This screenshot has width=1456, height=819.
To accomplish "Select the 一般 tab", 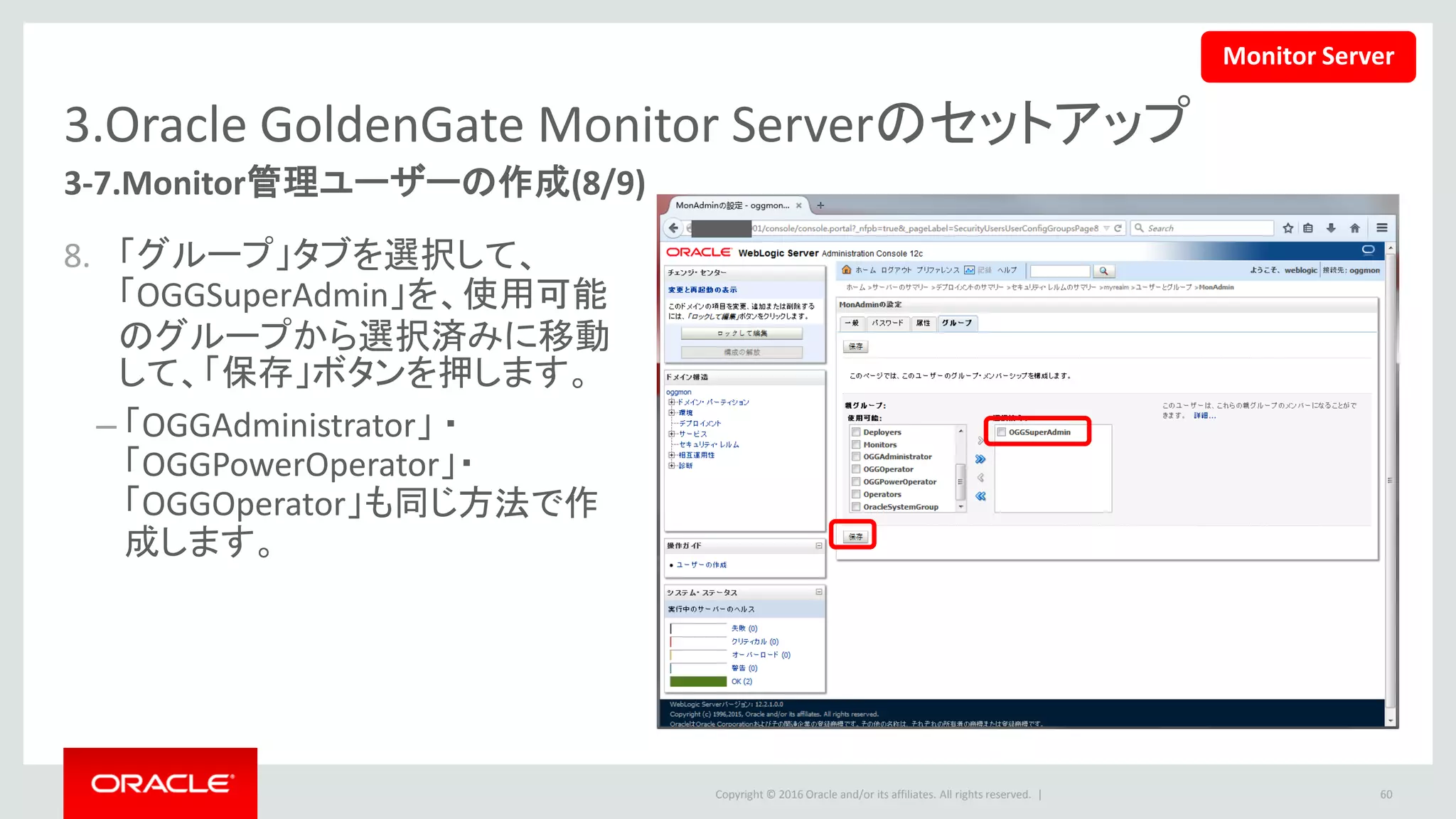I will (852, 323).
